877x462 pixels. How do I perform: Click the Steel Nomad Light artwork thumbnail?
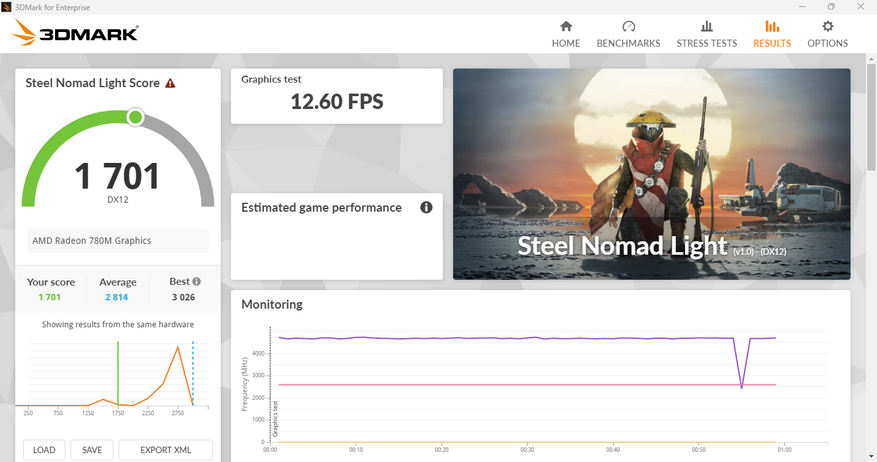pyautogui.click(x=651, y=173)
